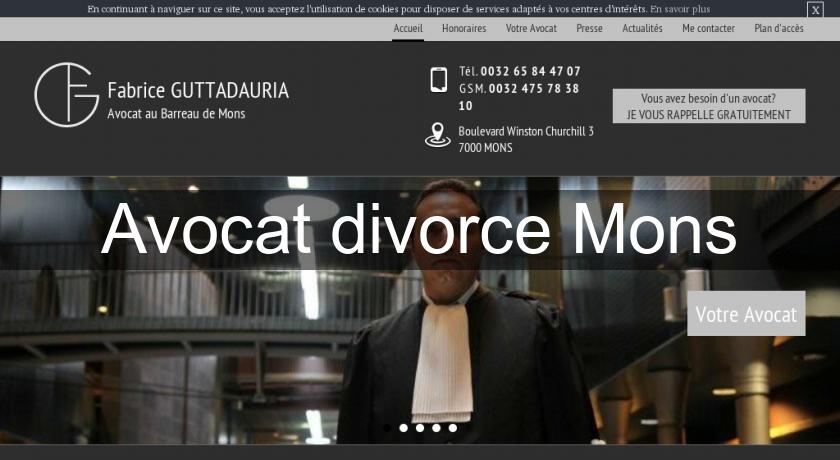Open the Plan d'accès page
This screenshot has height=460, width=840.
point(778,28)
